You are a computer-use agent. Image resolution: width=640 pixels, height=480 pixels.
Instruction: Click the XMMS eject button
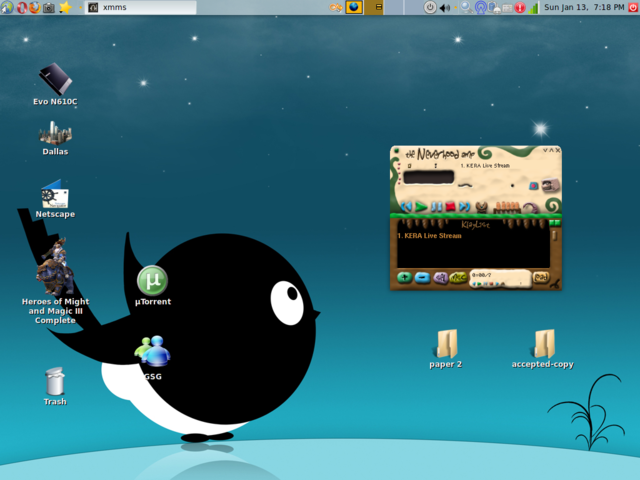pyautogui.click(x=482, y=207)
